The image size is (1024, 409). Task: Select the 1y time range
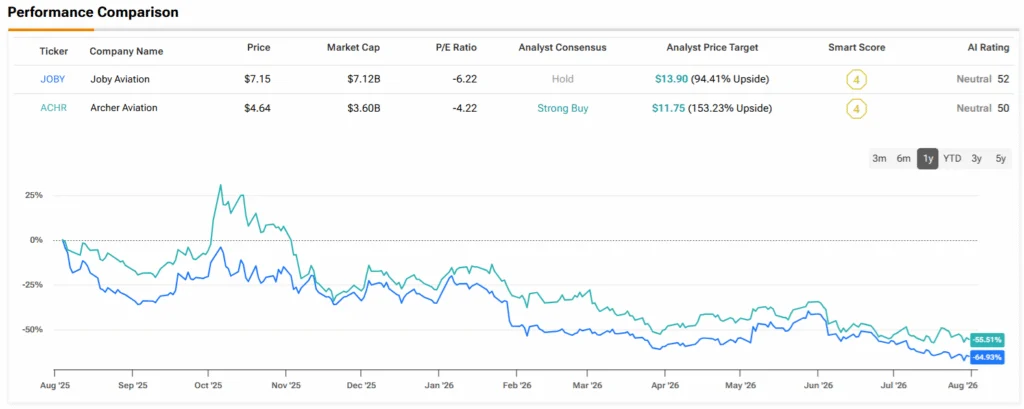[x=927, y=159]
